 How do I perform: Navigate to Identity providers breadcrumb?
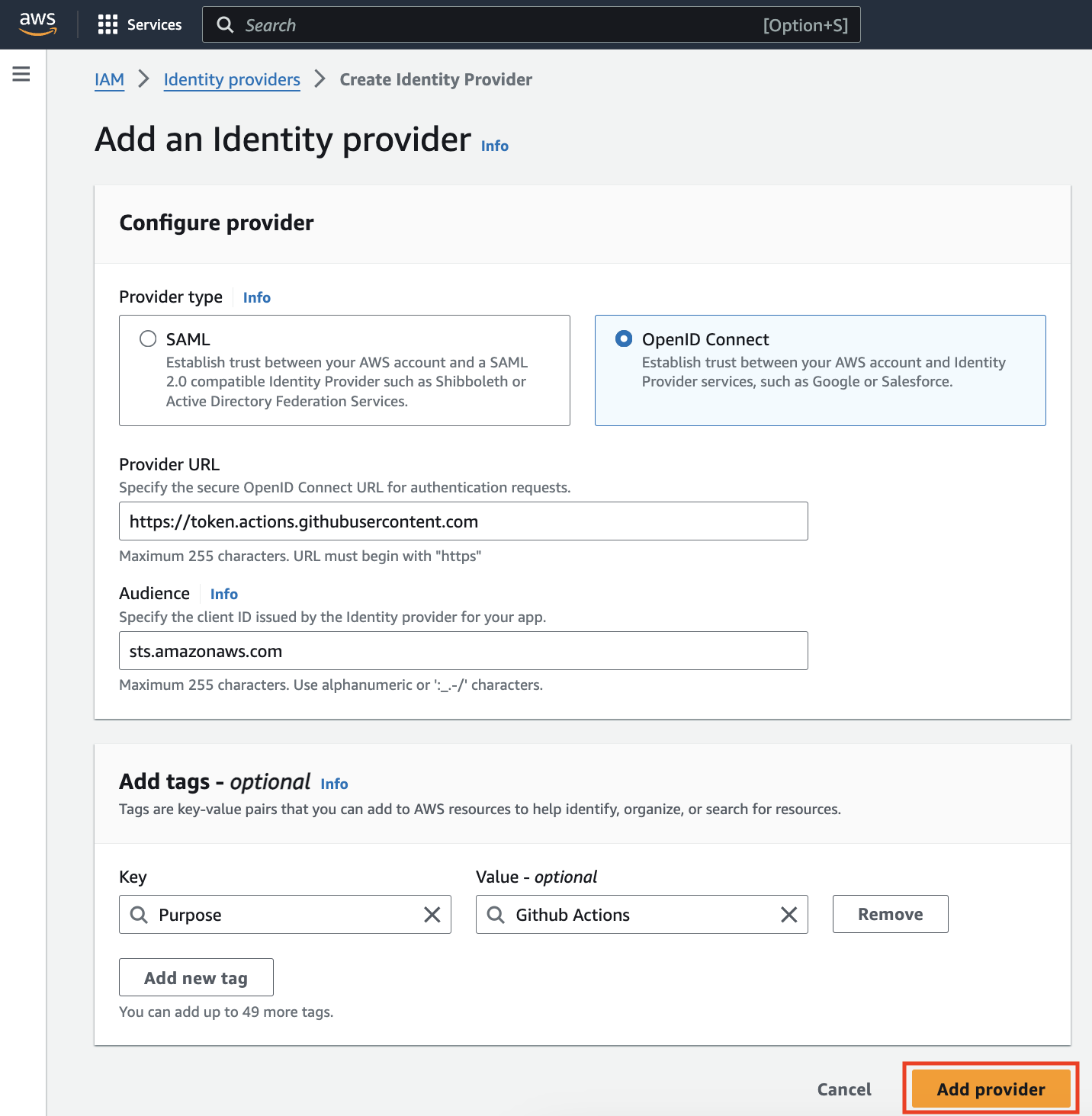pyautogui.click(x=232, y=80)
